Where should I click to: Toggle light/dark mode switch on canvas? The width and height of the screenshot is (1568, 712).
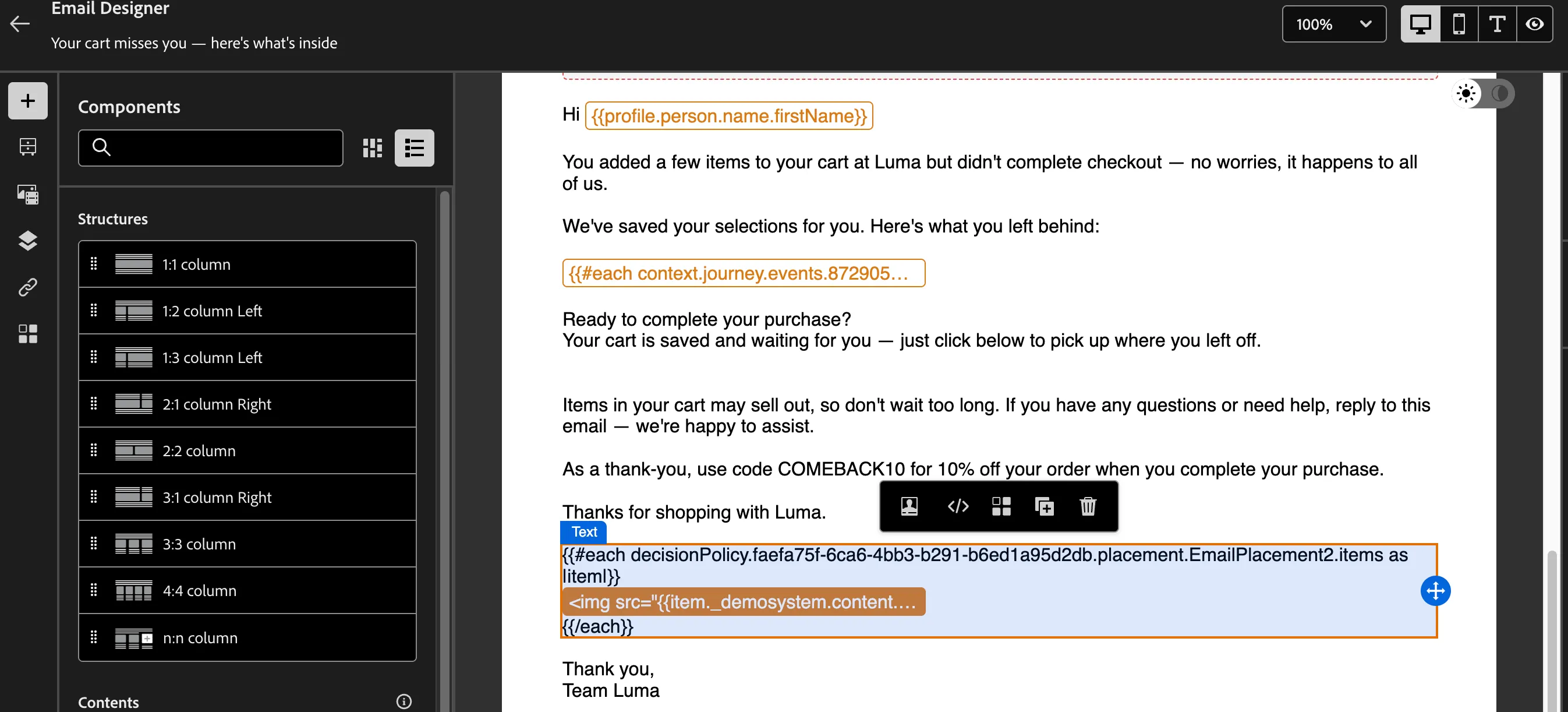(1484, 94)
